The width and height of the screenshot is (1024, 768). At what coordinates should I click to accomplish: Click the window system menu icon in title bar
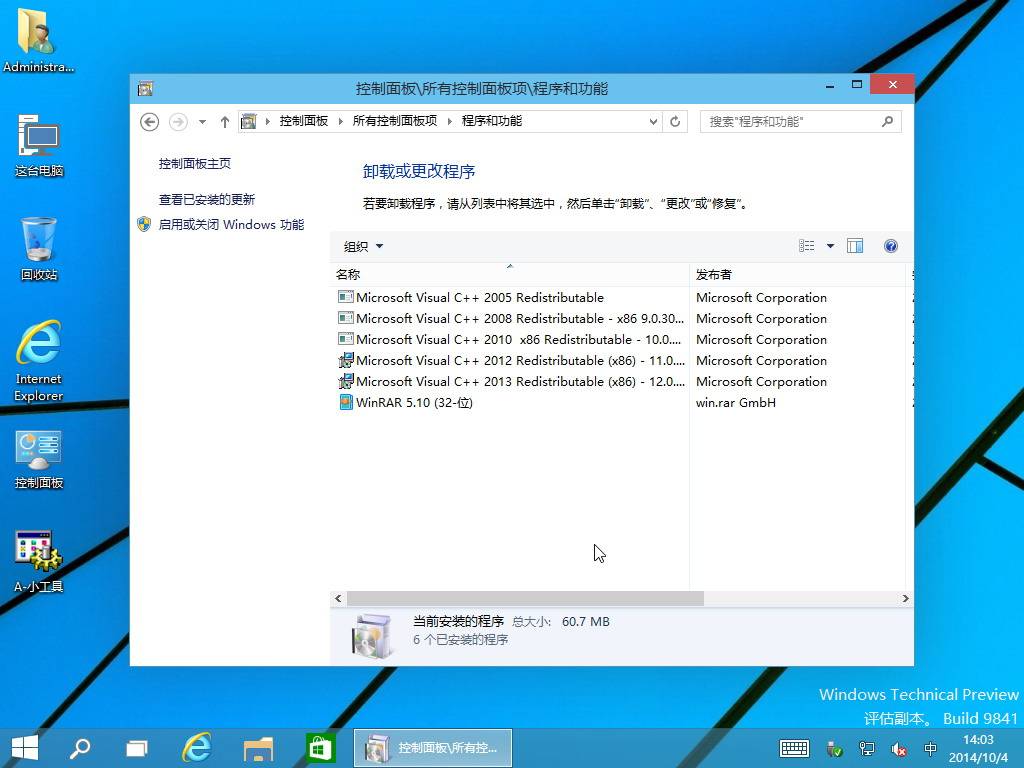145,89
